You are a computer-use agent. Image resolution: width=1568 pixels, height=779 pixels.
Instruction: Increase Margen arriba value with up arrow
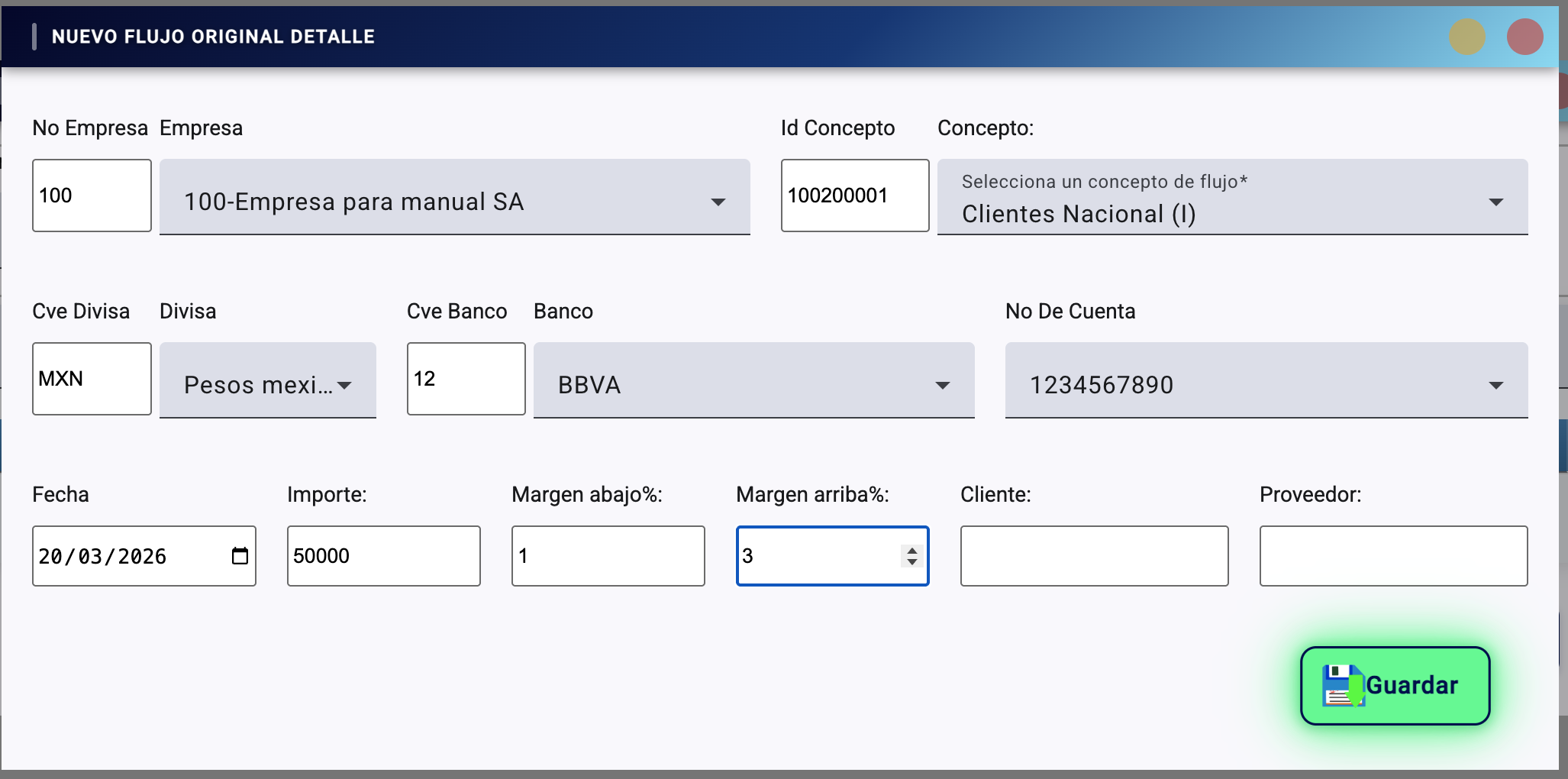911,550
